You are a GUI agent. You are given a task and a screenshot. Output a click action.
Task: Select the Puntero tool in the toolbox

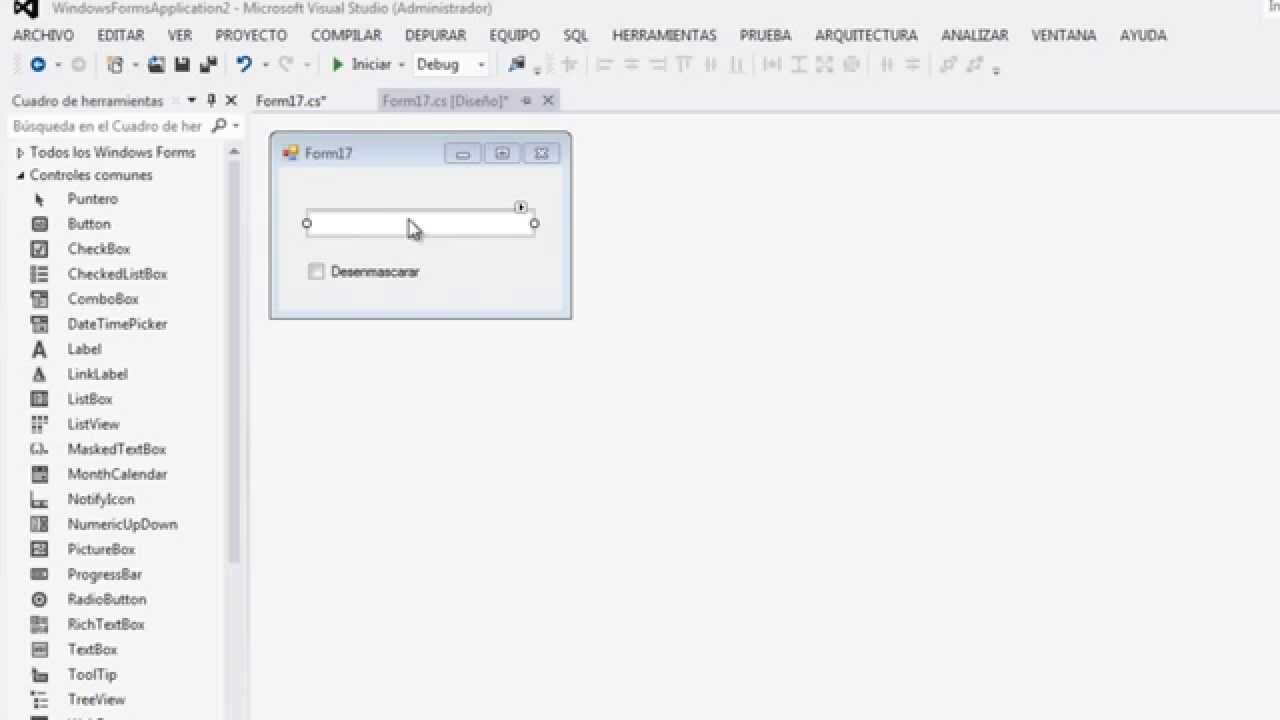92,199
